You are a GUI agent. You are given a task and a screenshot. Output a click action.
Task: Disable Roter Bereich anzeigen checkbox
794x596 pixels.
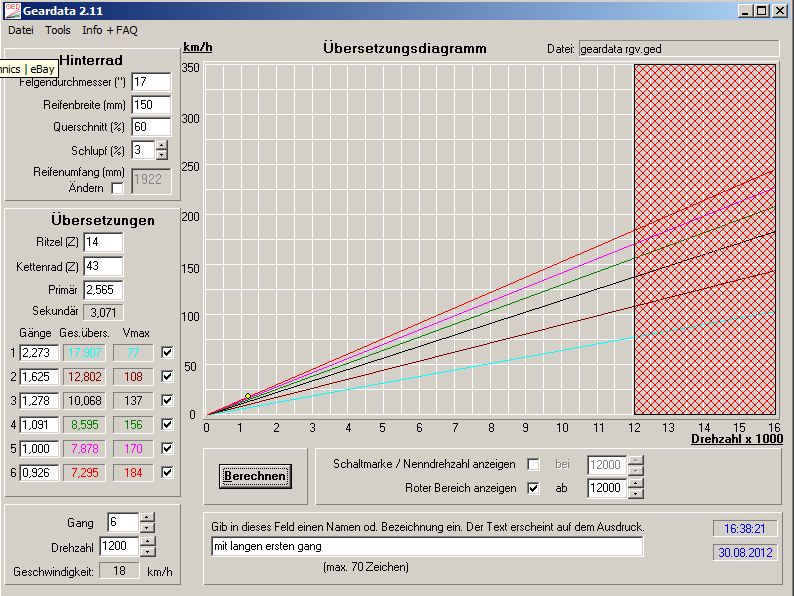[533, 488]
